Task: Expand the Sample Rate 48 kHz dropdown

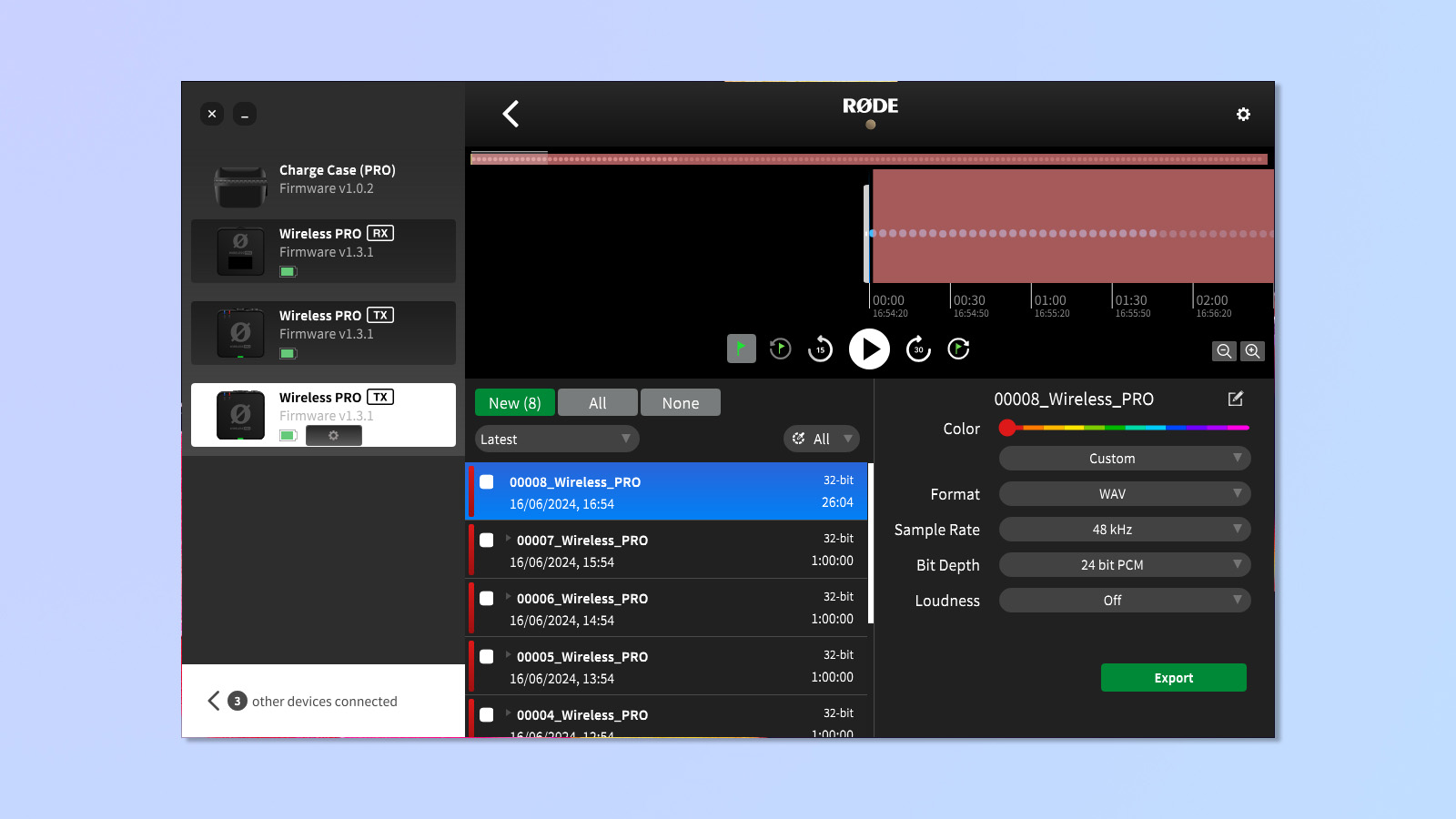Action: (1124, 530)
